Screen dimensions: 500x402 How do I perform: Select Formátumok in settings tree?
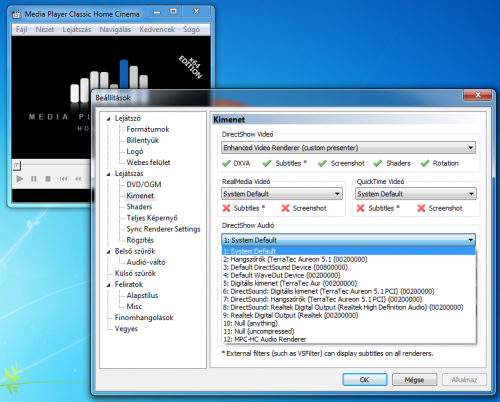coord(148,129)
